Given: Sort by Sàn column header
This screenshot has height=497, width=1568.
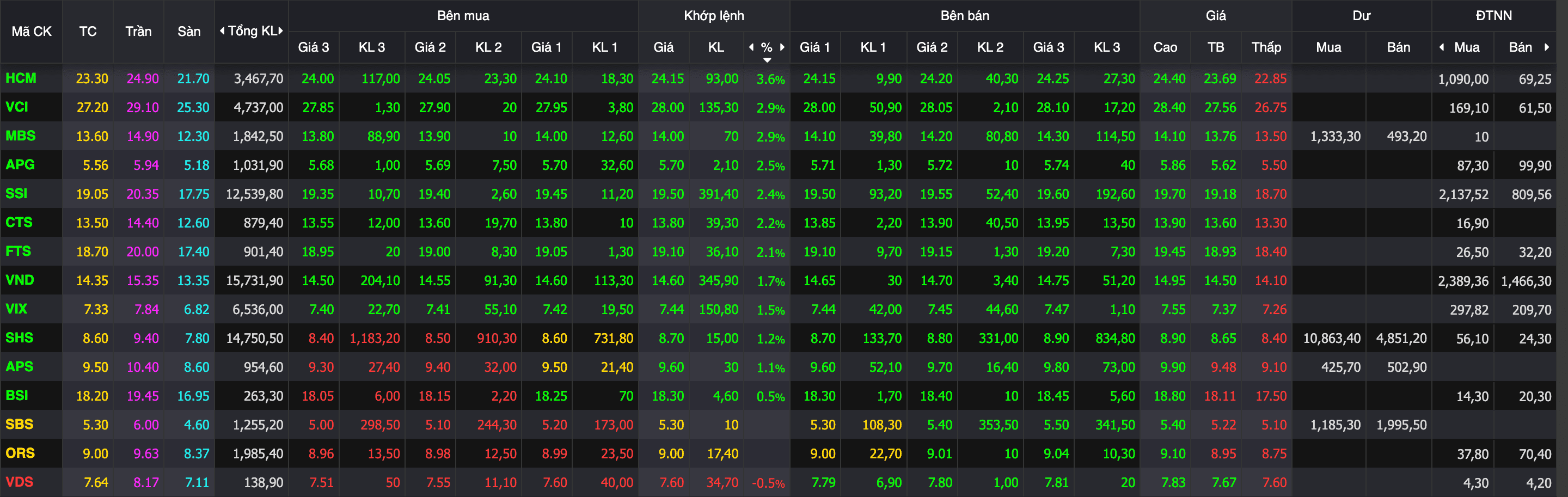Looking at the screenshot, I should coord(189,31).
